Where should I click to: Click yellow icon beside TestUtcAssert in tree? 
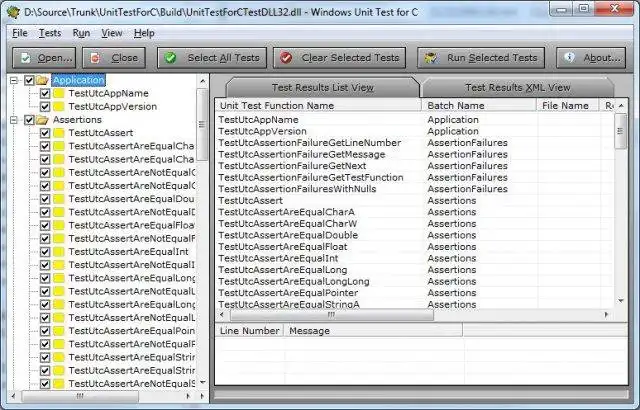(x=59, y=133)
